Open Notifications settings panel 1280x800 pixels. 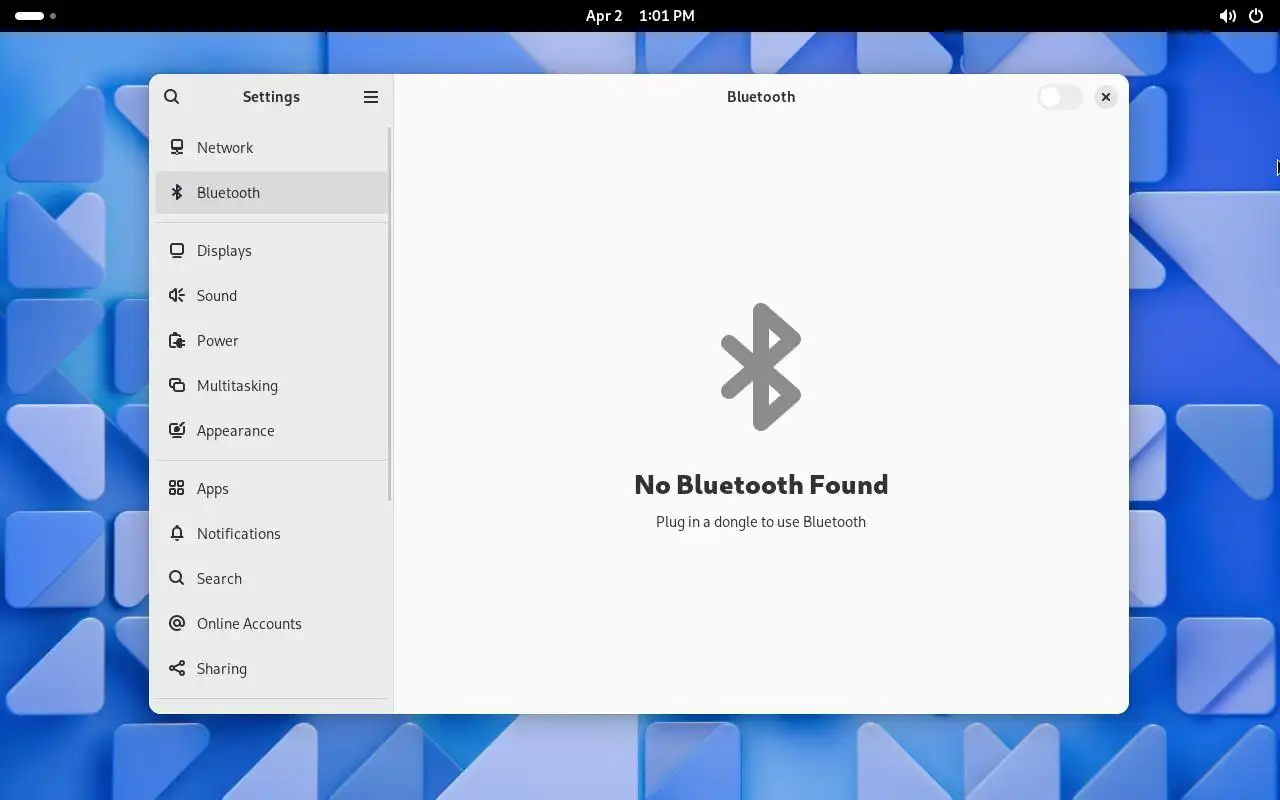coord(271,533)
